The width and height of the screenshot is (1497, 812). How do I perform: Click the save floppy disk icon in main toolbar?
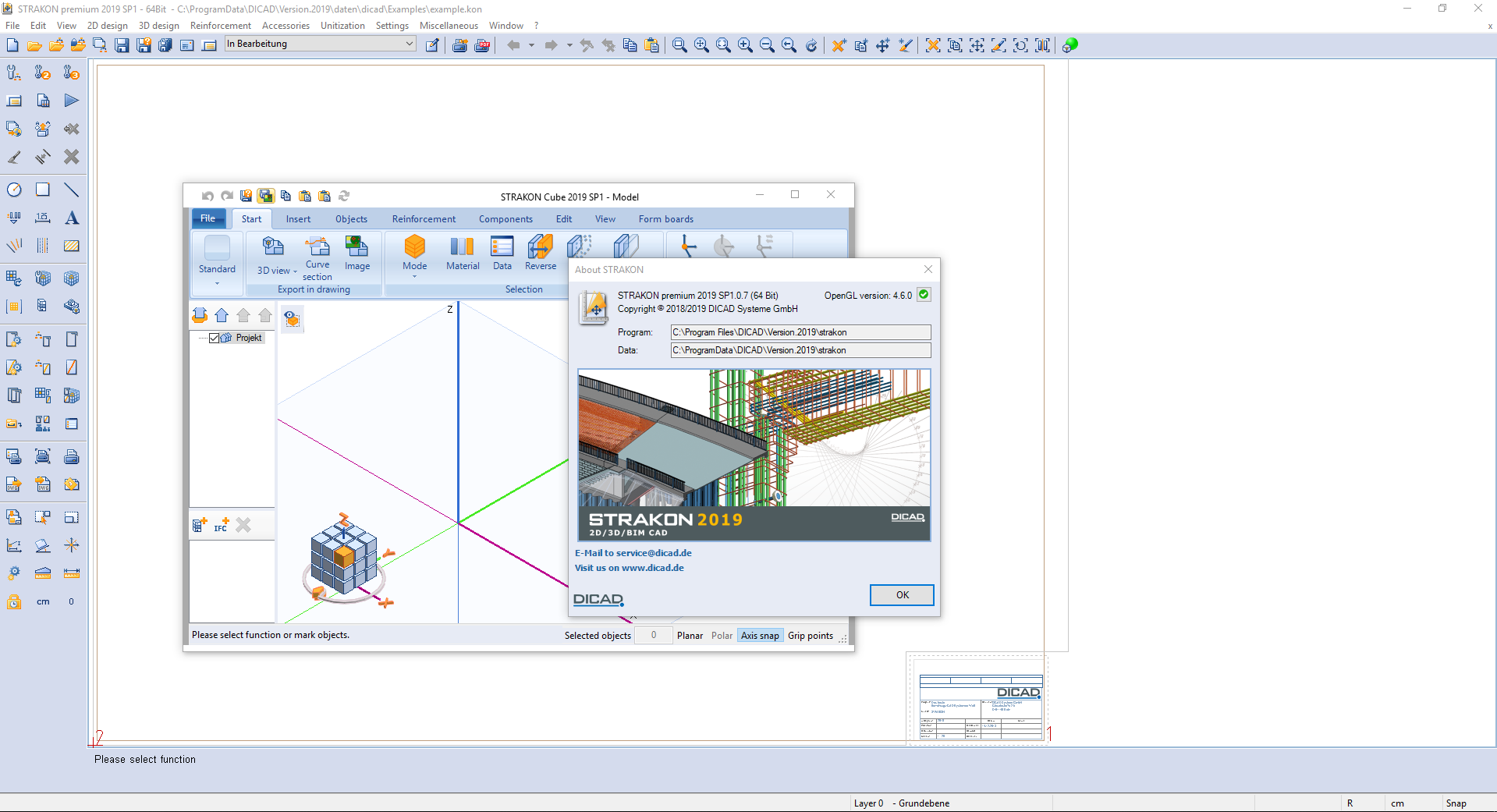[x=122, y=45]
